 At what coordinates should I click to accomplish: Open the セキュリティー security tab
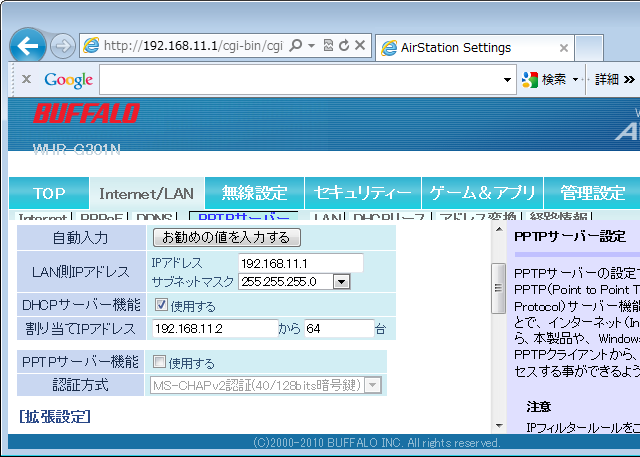362,193
